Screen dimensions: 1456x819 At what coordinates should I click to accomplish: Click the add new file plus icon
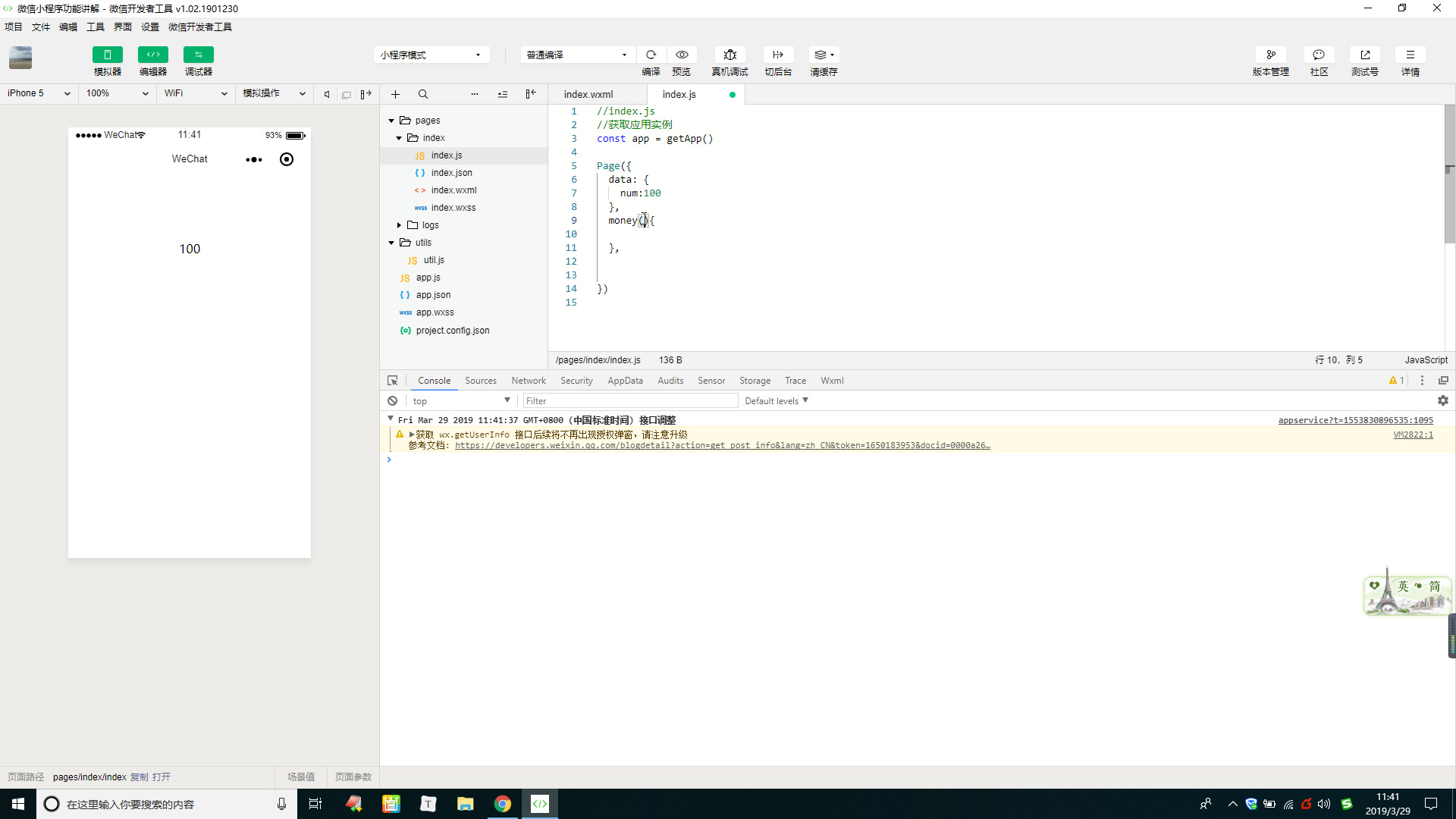pyautogui.click(x=395, y=94)
